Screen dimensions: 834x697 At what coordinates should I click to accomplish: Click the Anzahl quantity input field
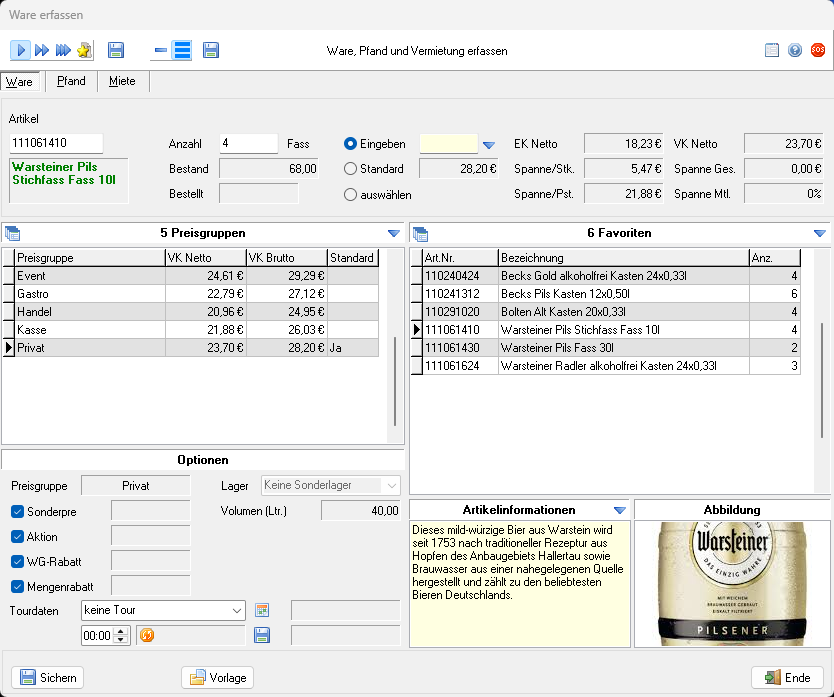tap(248, 143)
